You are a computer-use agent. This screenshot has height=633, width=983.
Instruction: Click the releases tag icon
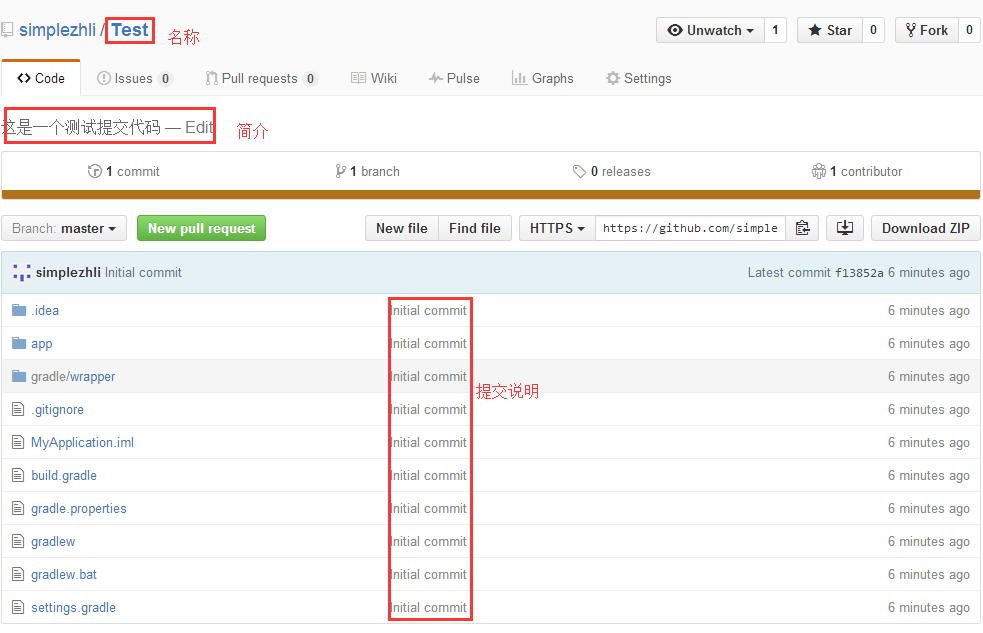(x=579, y=171)
